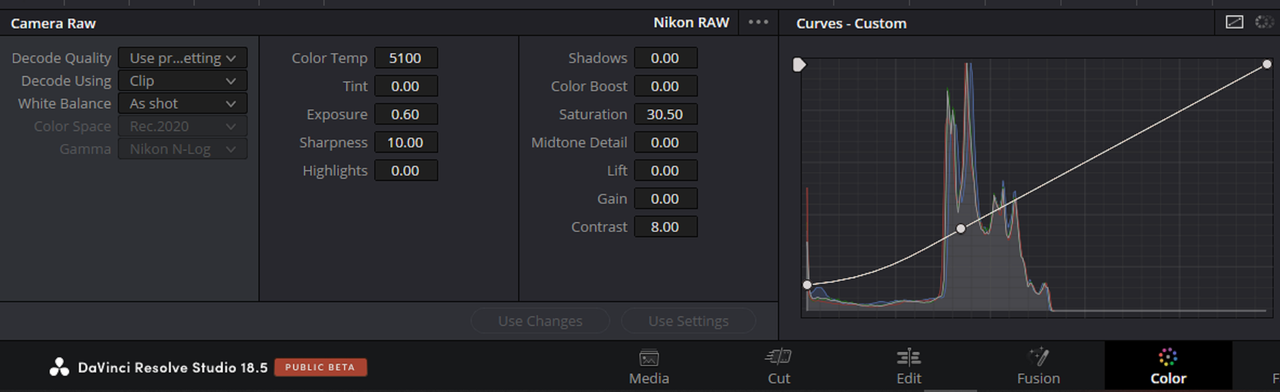Select the Color page icon
Screen dimensions: 1280x392
coord(1167,357)
